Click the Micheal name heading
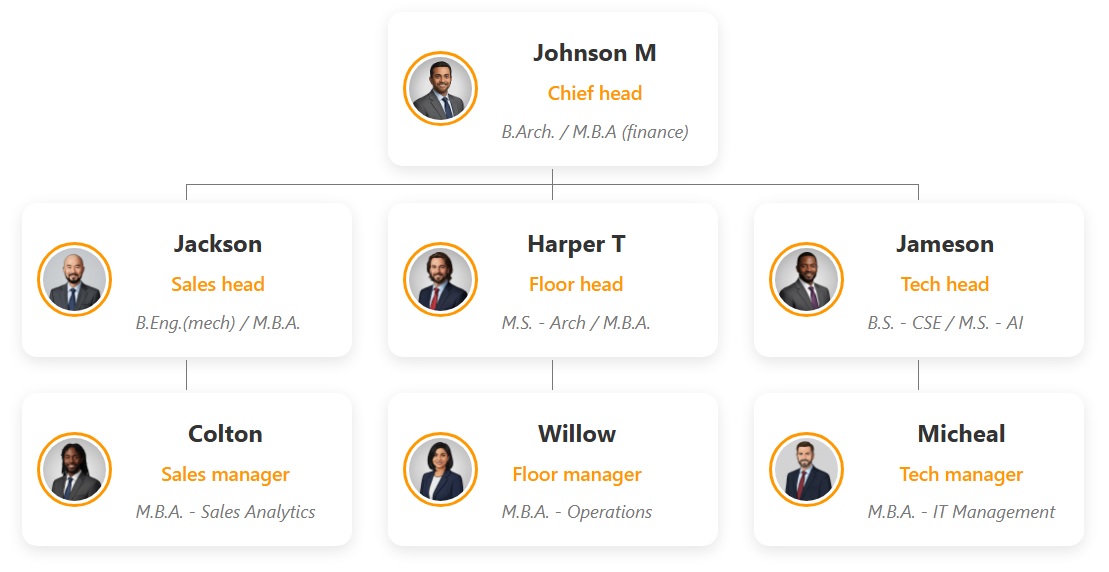The width and height of the screenshot is (1109, 572). pos(961,434)
